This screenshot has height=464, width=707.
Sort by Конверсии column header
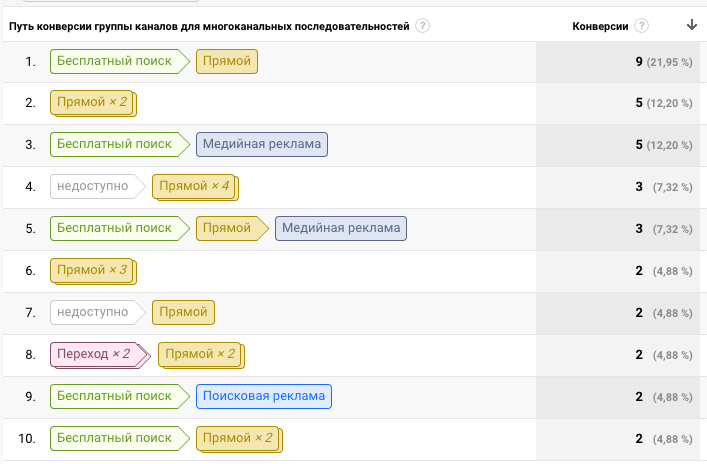coord(600,26)
